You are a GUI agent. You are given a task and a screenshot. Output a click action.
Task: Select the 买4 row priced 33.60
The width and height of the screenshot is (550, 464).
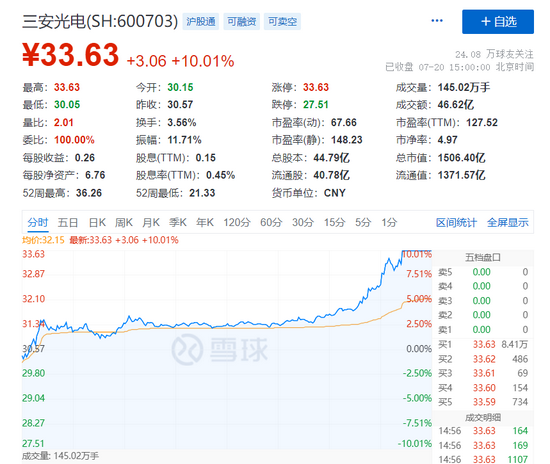pos(483,388)
